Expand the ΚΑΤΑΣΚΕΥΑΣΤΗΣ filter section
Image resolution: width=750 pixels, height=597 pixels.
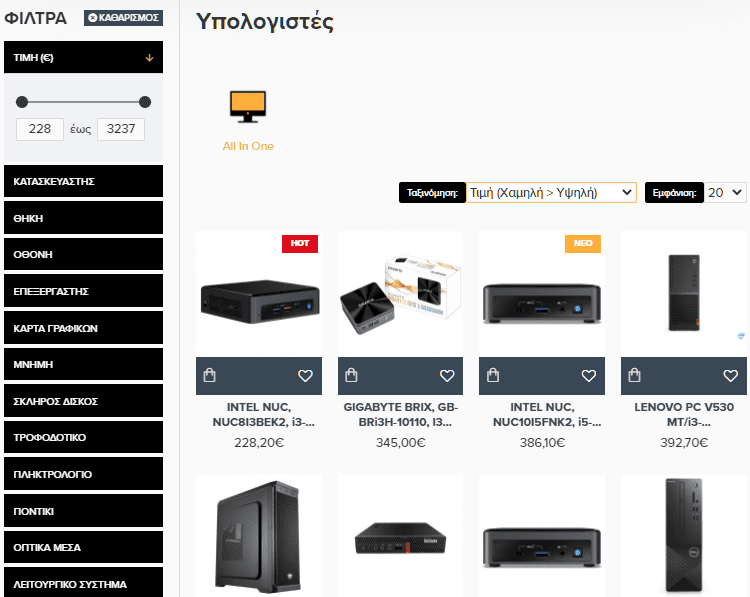click(x=83, y=181)
